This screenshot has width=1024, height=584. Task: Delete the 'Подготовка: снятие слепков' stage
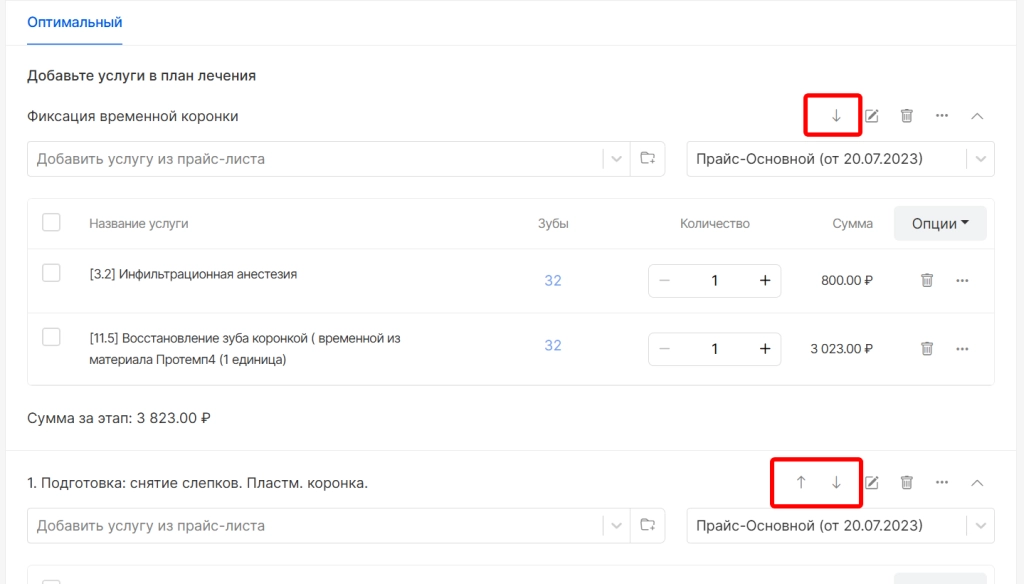906,483
